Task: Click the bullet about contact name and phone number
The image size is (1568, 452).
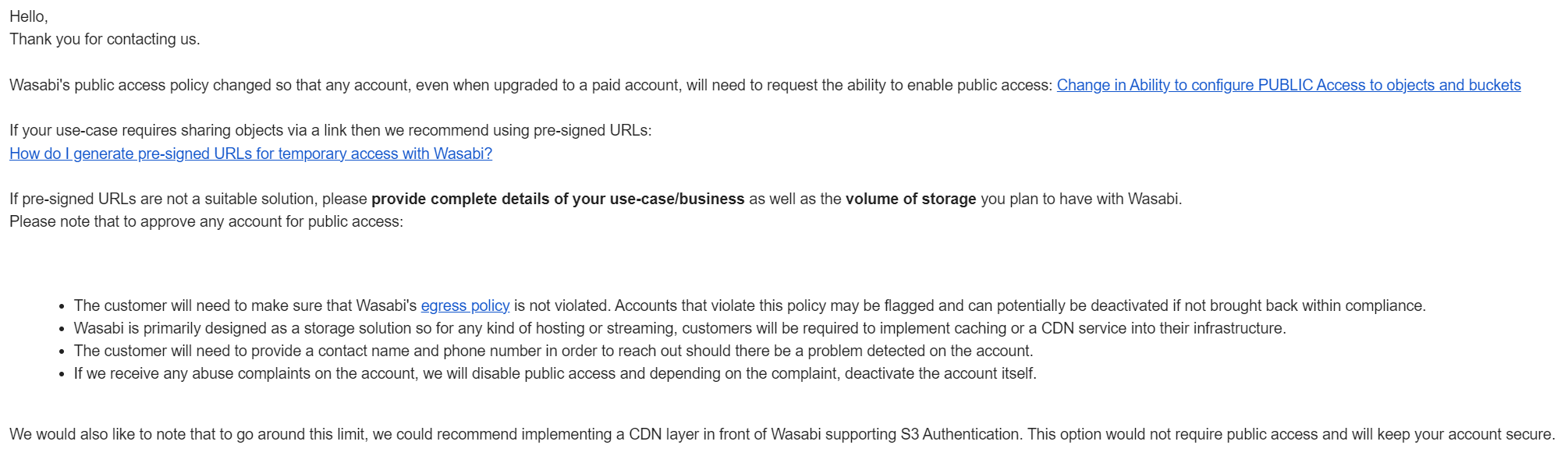Action: 553,351
